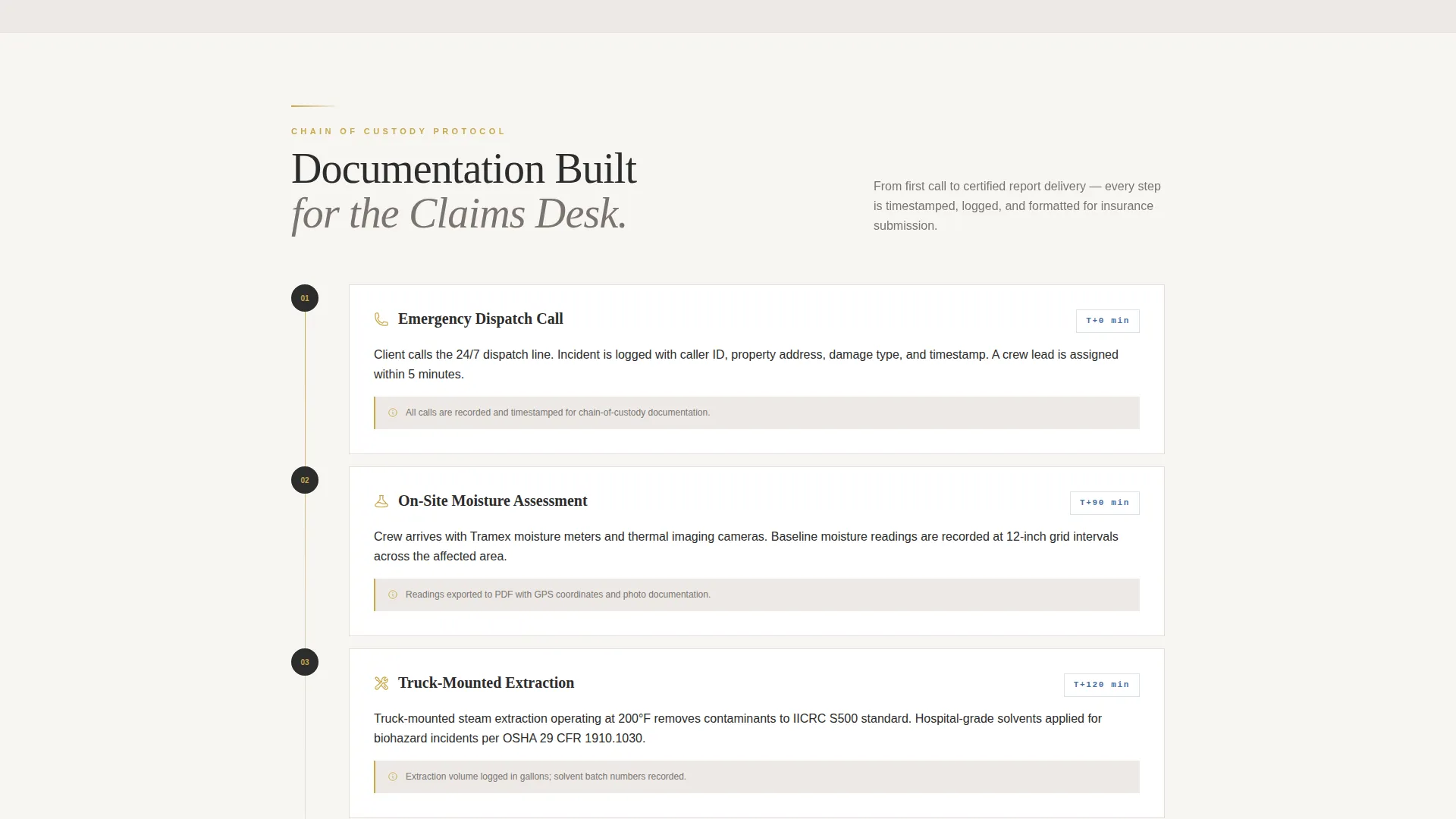Click the info icon in the calls recorded note
This screenshot has height=819, width=1456.
coord(393,413)
